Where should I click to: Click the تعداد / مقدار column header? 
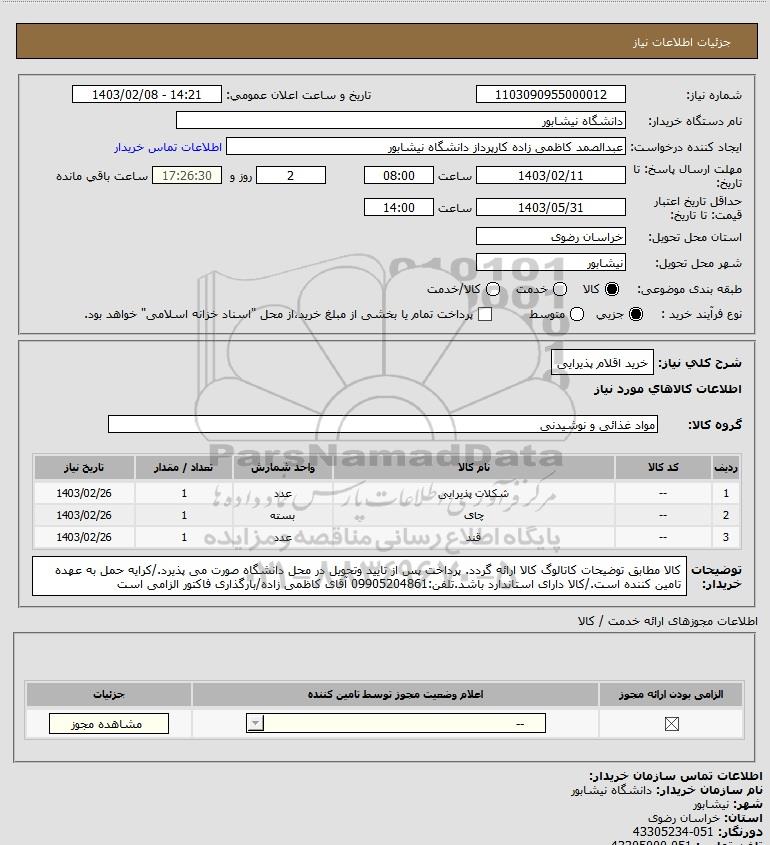coord(184,467)
